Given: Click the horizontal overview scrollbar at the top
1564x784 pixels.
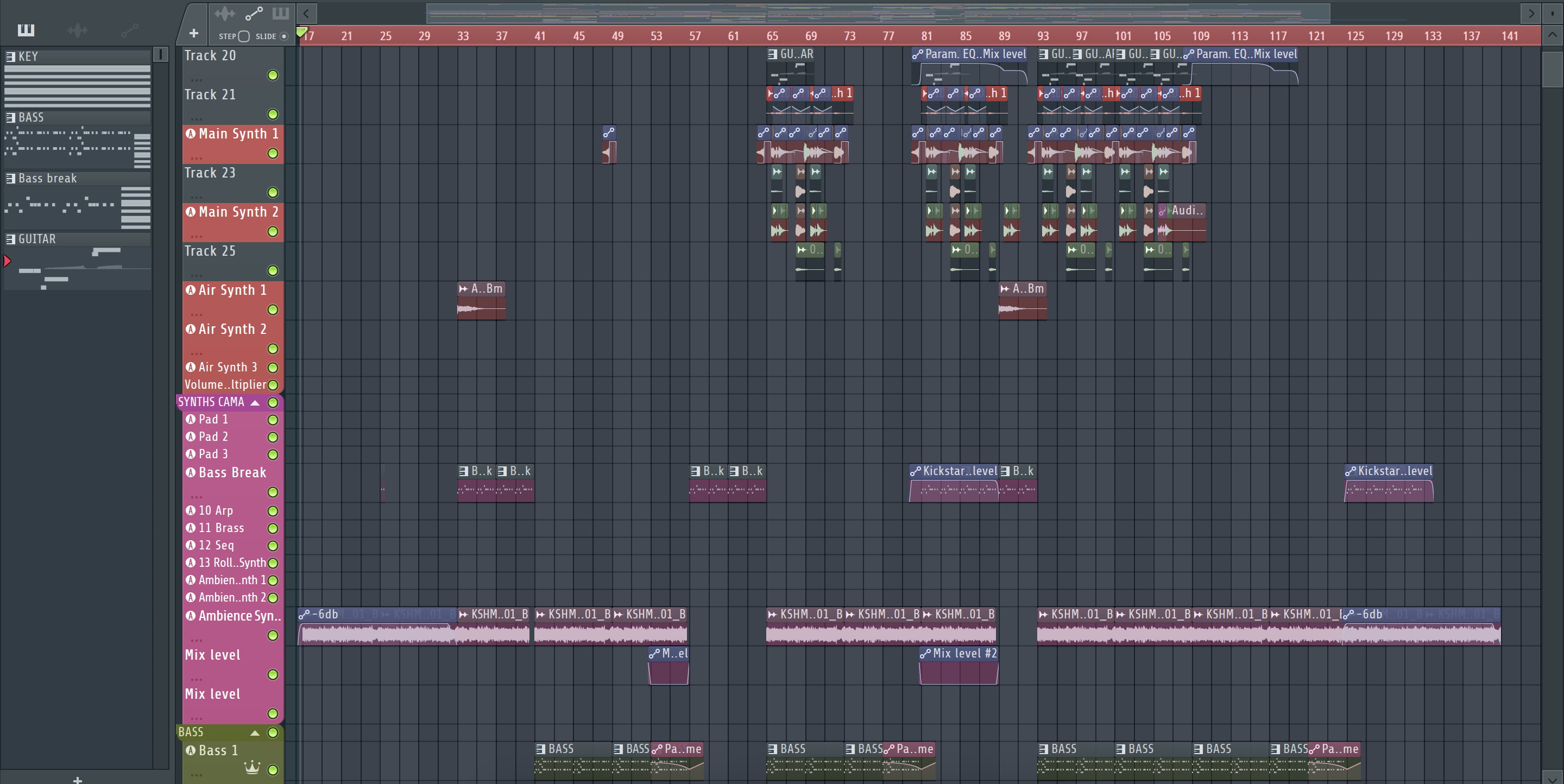Looking at the screenshot, I should pos(878,12).
